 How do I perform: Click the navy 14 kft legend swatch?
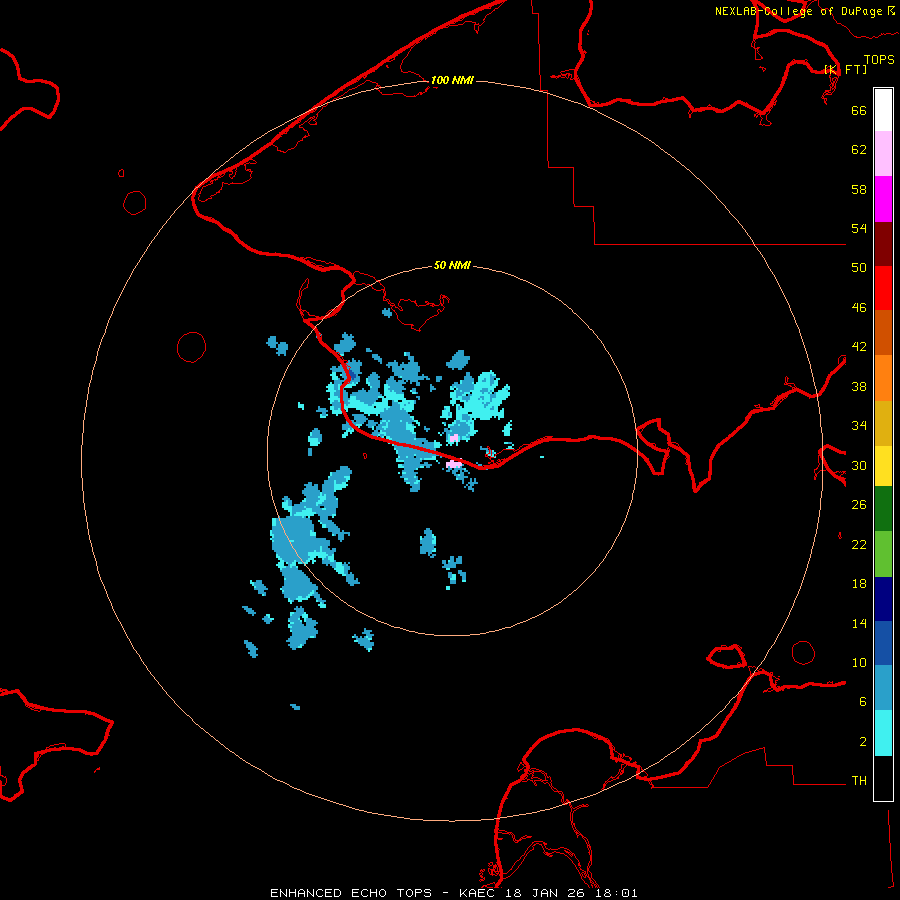pos(883,599)
